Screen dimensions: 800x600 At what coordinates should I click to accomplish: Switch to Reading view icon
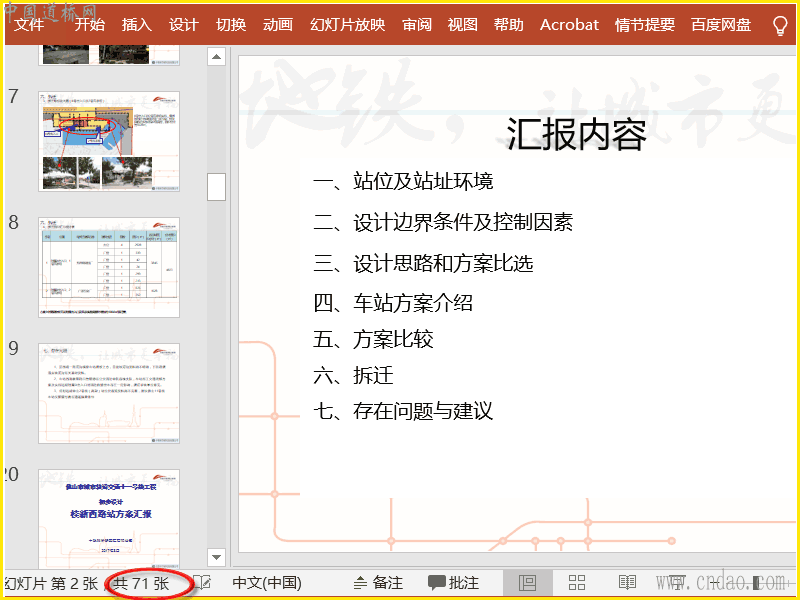627,583
